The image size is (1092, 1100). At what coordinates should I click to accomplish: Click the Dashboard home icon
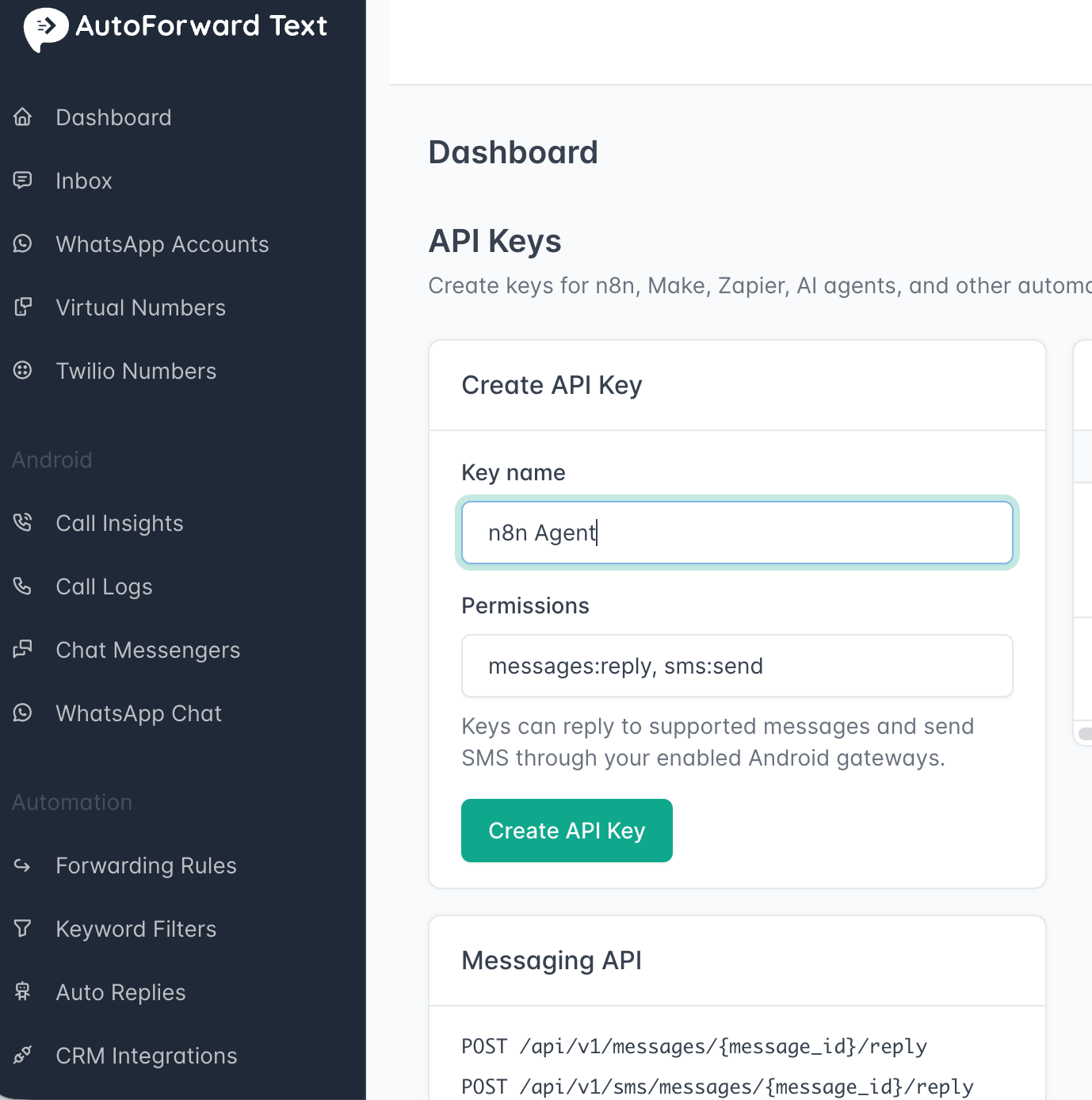pyautogui.click(x=23, y=117)
